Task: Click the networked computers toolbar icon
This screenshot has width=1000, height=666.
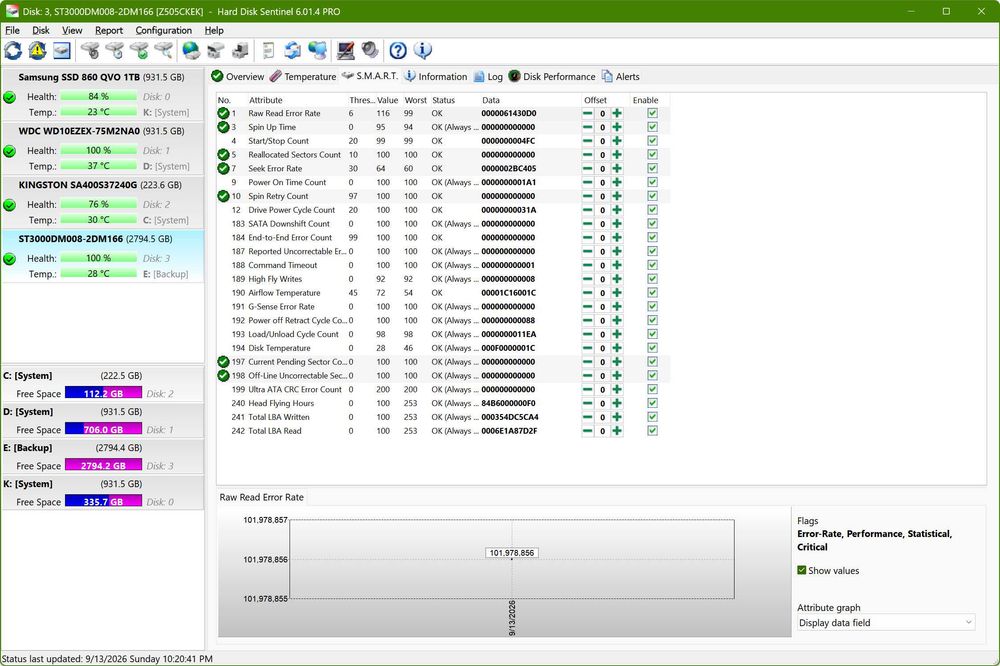Action: coord(317,50)
